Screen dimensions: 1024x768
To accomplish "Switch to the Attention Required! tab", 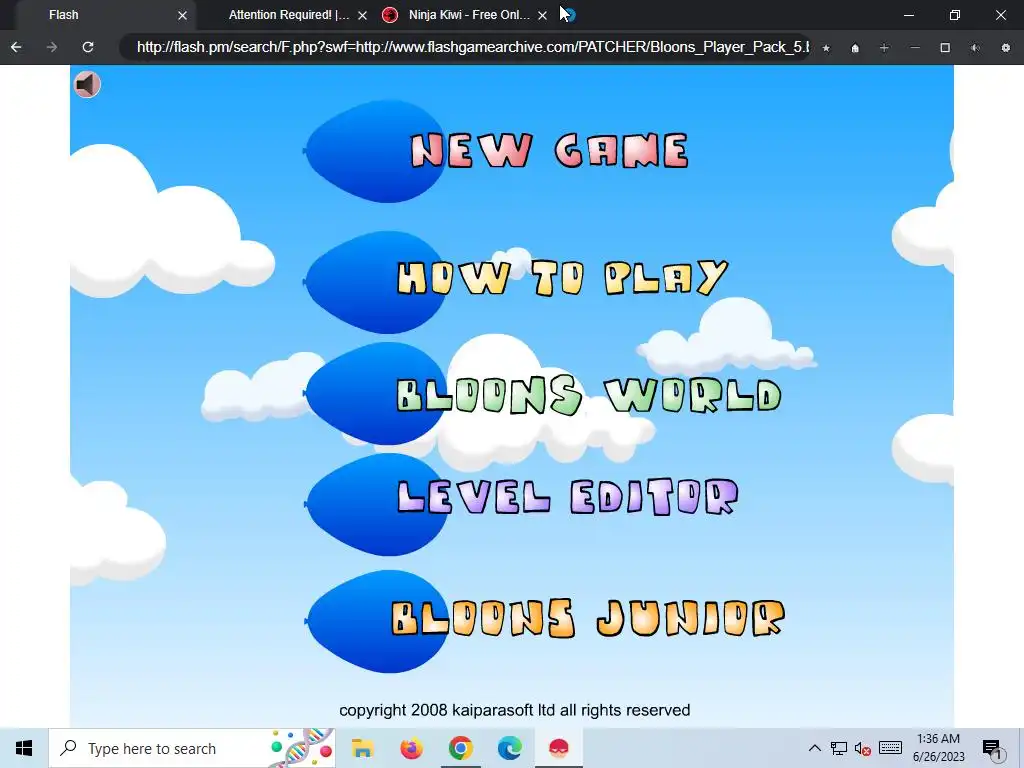I will [289, 14].
